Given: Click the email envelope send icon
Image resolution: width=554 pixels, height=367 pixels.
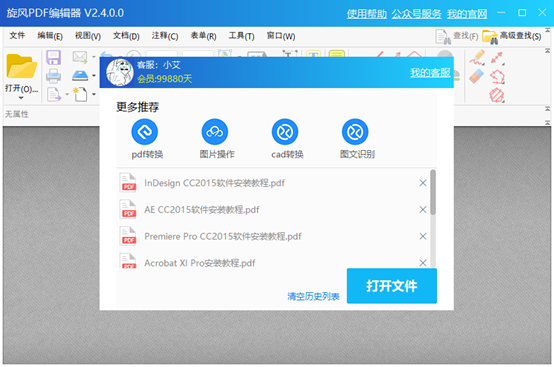Looking at the screenshot, I should point(80,57).
